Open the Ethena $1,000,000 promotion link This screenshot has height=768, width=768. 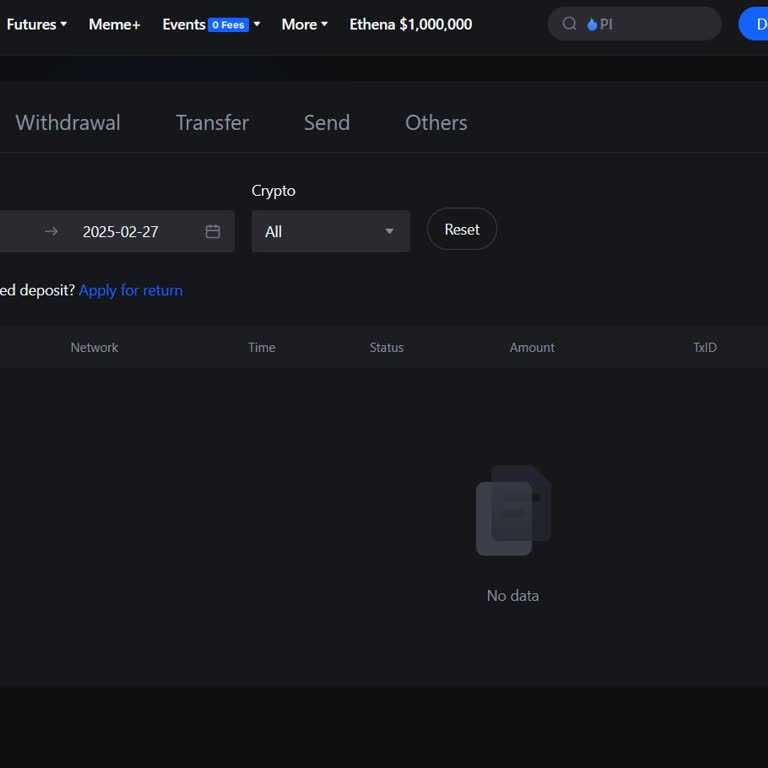click(x=410, y=24)
